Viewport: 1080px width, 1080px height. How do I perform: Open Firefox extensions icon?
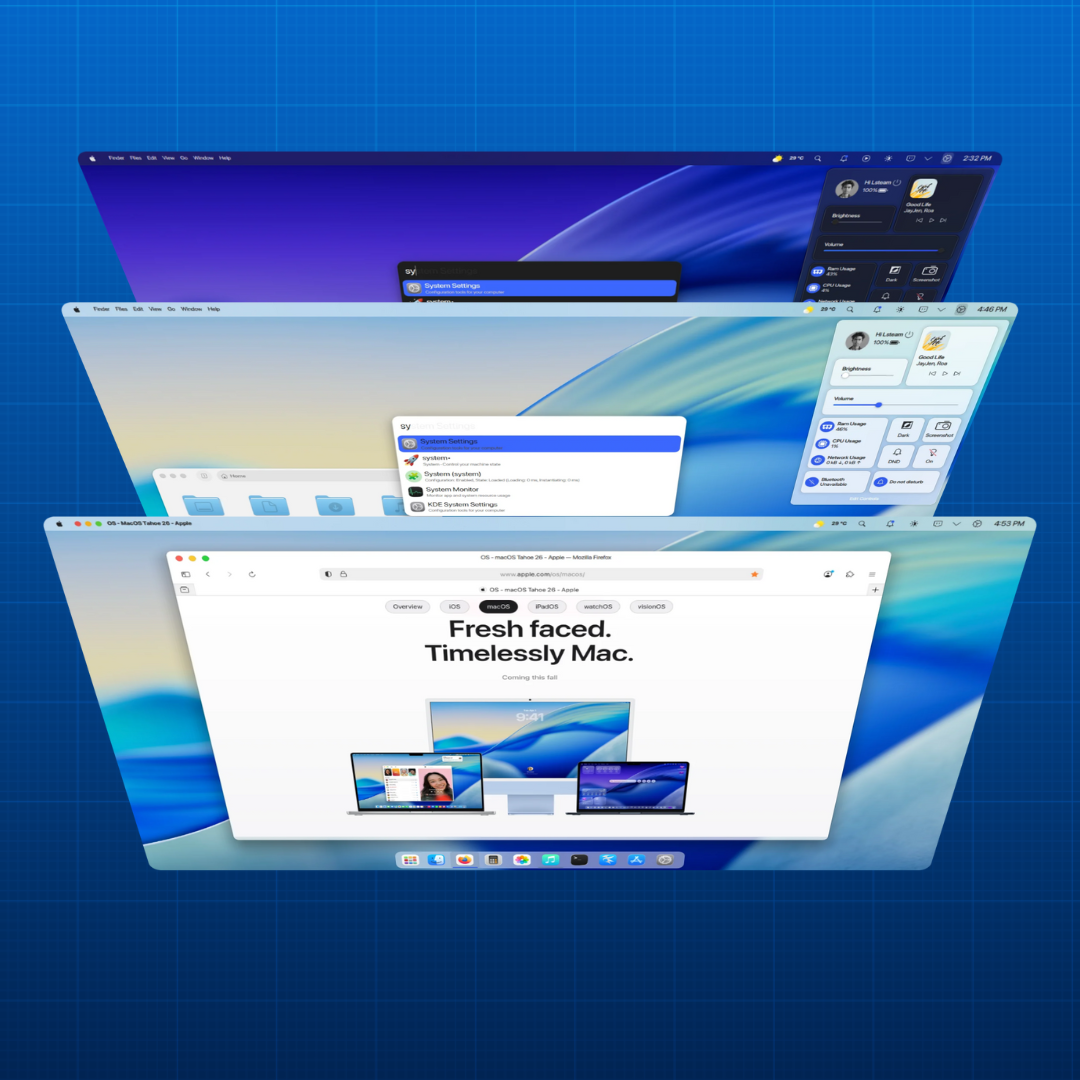pos(850,574)
